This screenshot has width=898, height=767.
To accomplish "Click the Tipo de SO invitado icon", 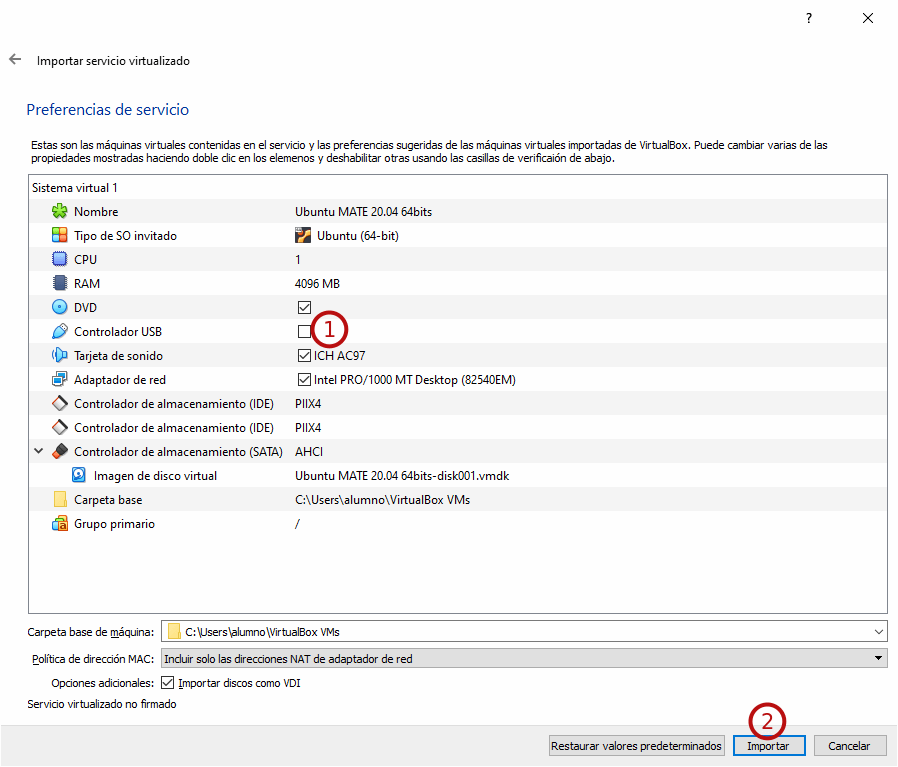I will click(60, 235).
